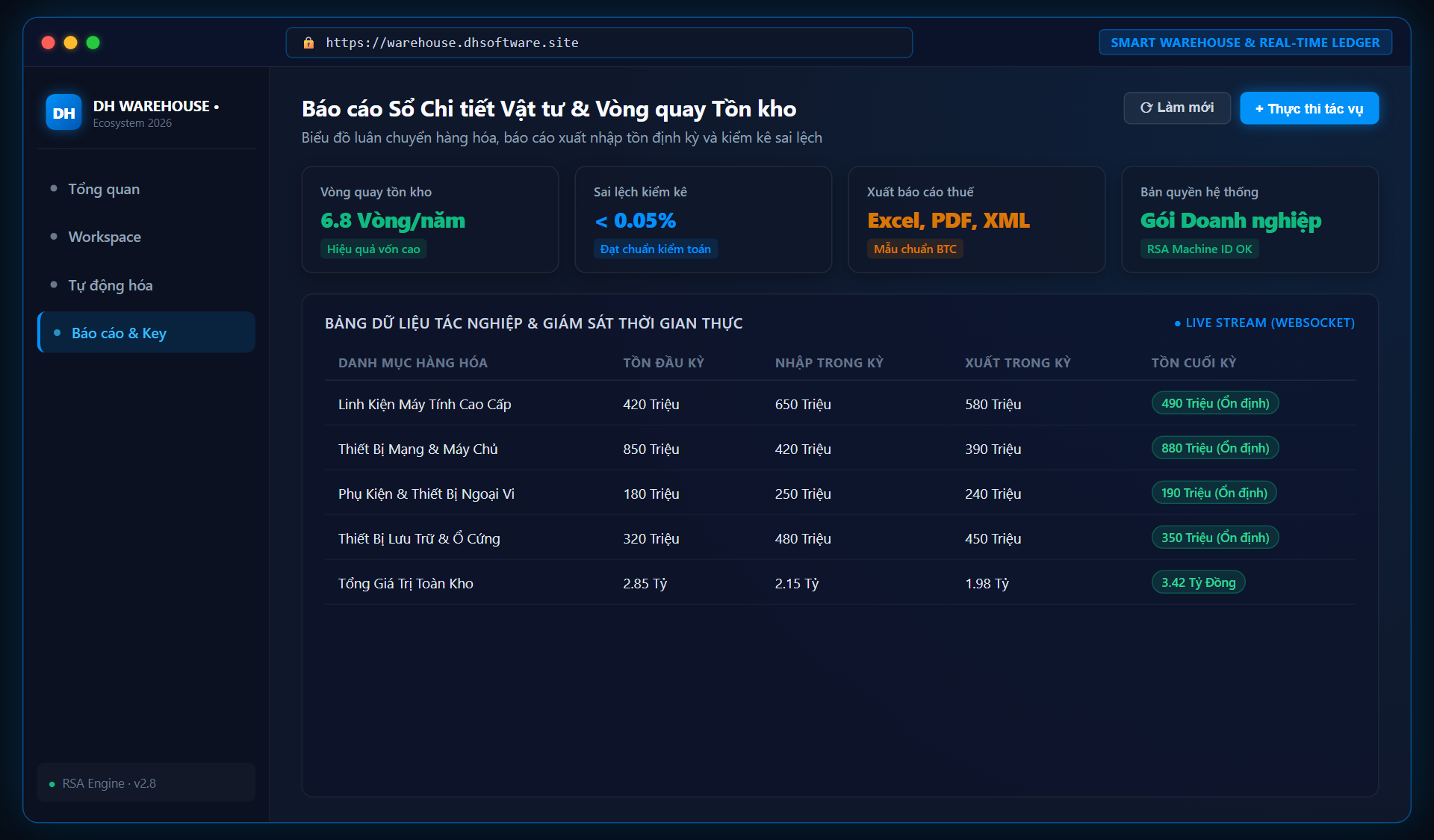Click the lock icon in address bar
1434x840 pixels.
(308, 43)
